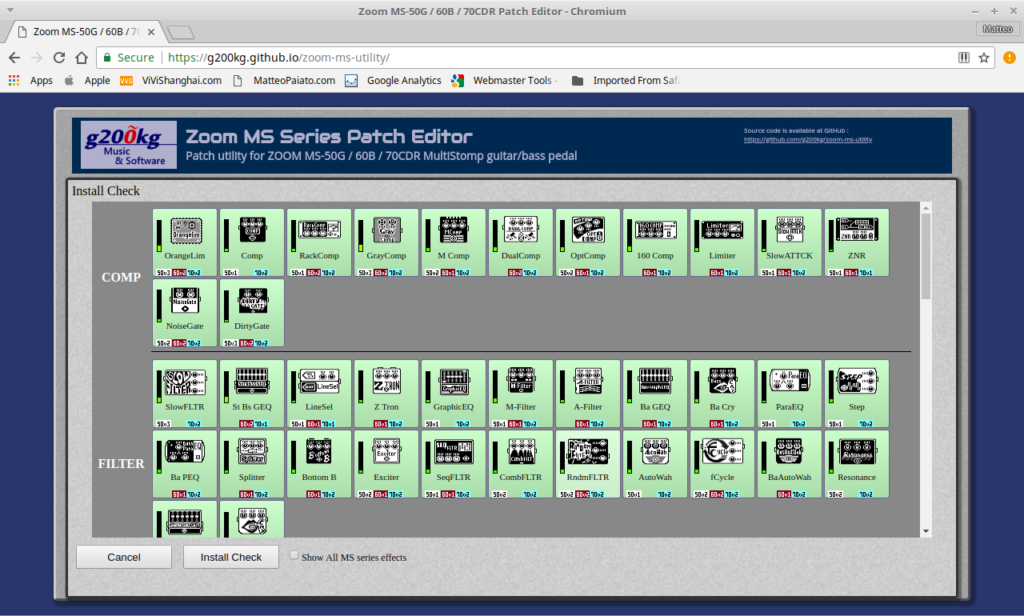The height and width of the screenshot is (616, 1024).
Task: Open a new browser tab
Action: 180,32
